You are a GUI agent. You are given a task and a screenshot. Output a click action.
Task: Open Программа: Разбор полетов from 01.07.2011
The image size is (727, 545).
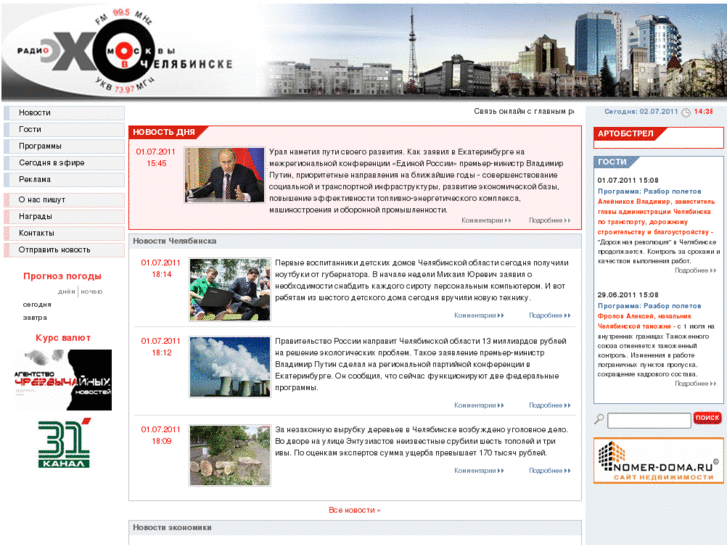click(649, 192)
